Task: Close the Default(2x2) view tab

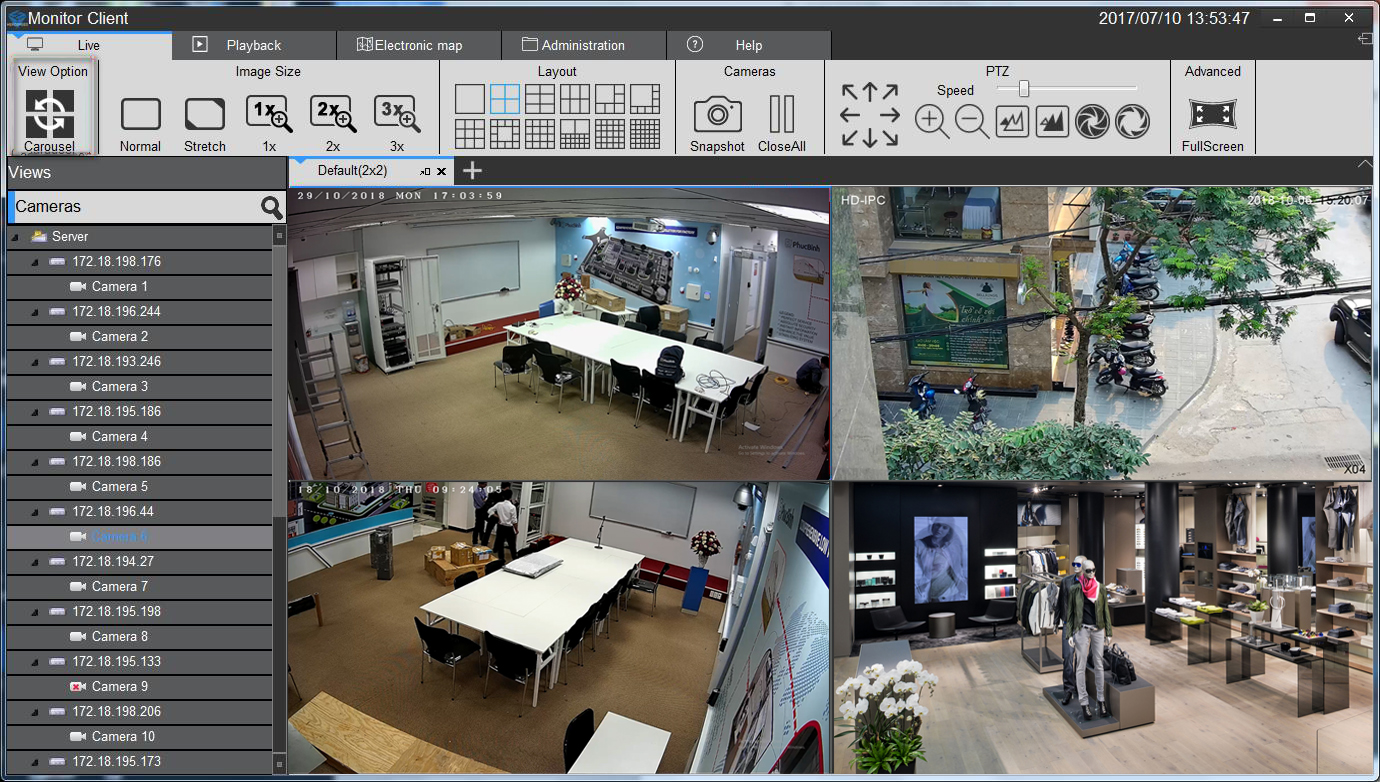Action: pos(441,172)
